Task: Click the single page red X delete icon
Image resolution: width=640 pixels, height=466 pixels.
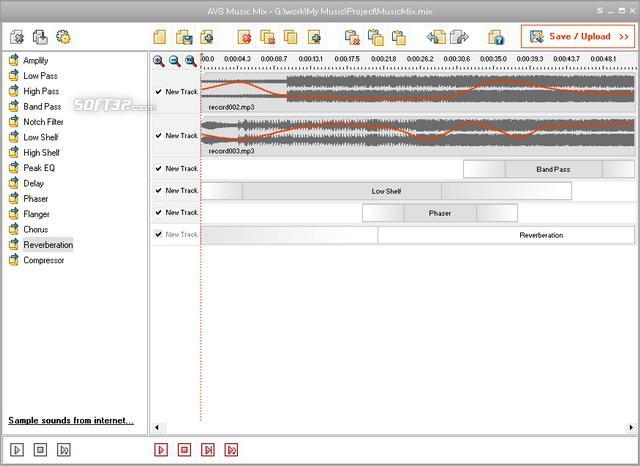Action: (244, 37)
